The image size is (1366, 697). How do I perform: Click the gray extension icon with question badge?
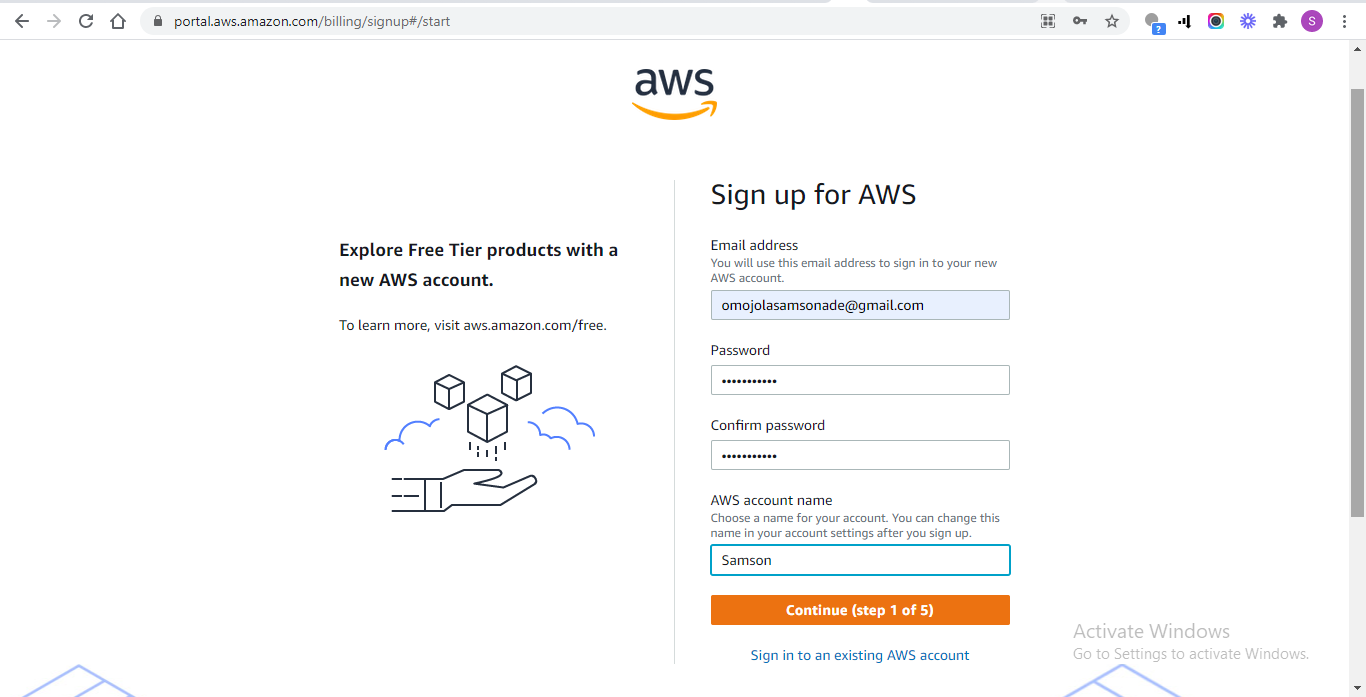[1154, 22]
